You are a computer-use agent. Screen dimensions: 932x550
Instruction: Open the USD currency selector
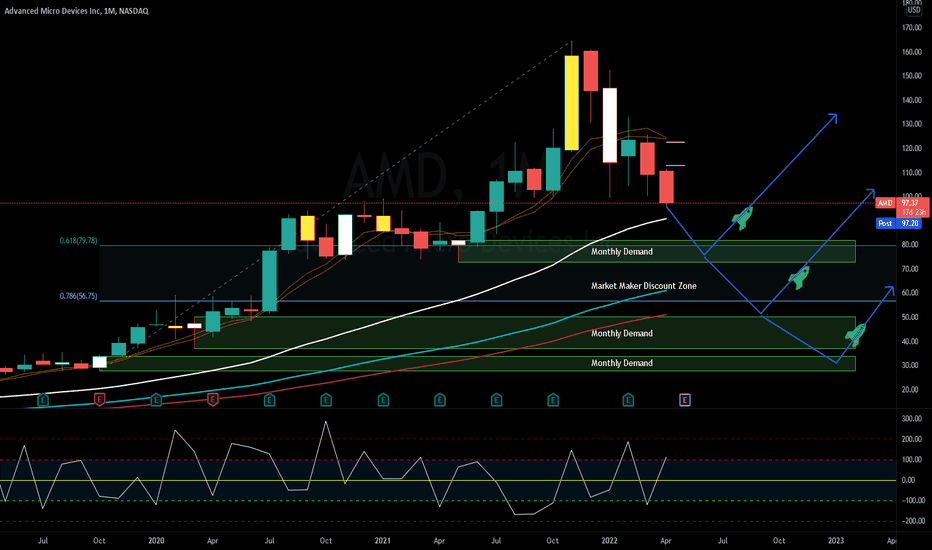coord(914,10)
